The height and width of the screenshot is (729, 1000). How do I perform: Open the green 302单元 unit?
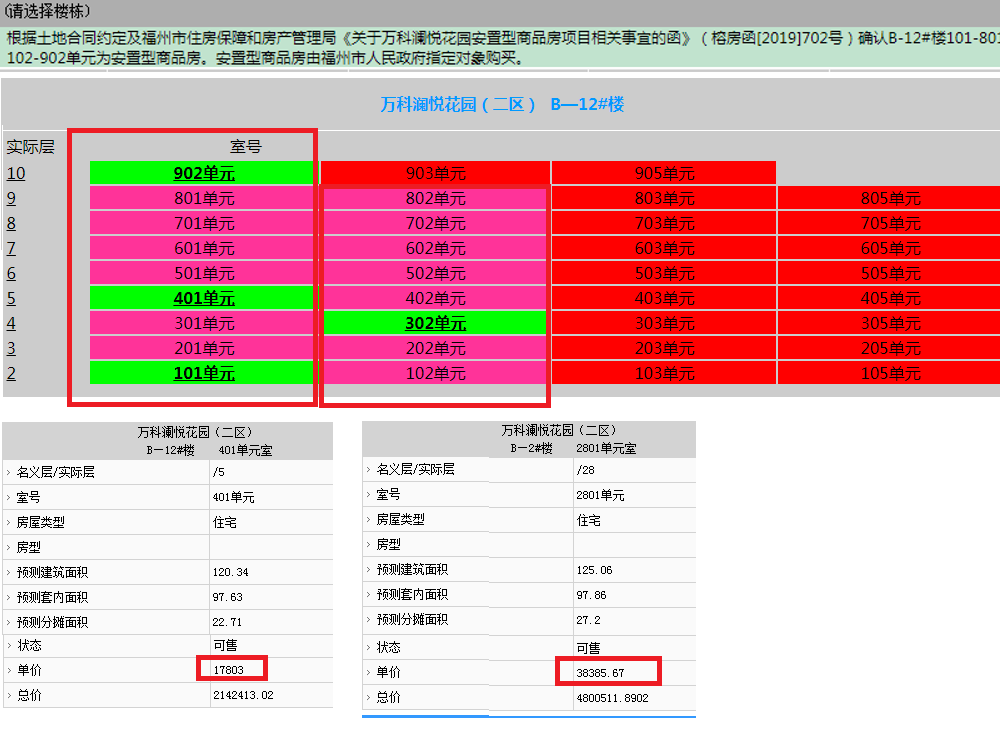[432, 323]
